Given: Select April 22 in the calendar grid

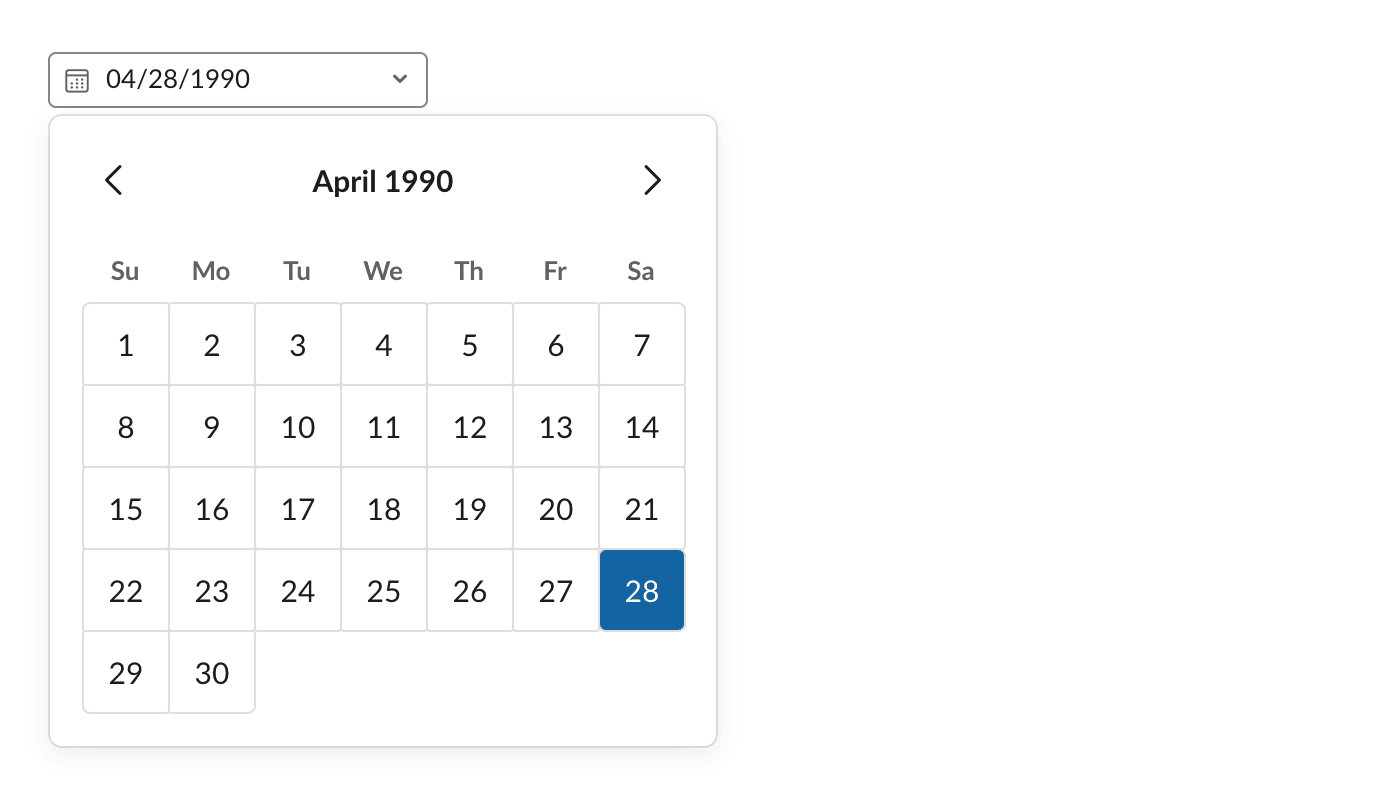Looking at the screenshot, I should pyautogui.click(x=125, y=590).
